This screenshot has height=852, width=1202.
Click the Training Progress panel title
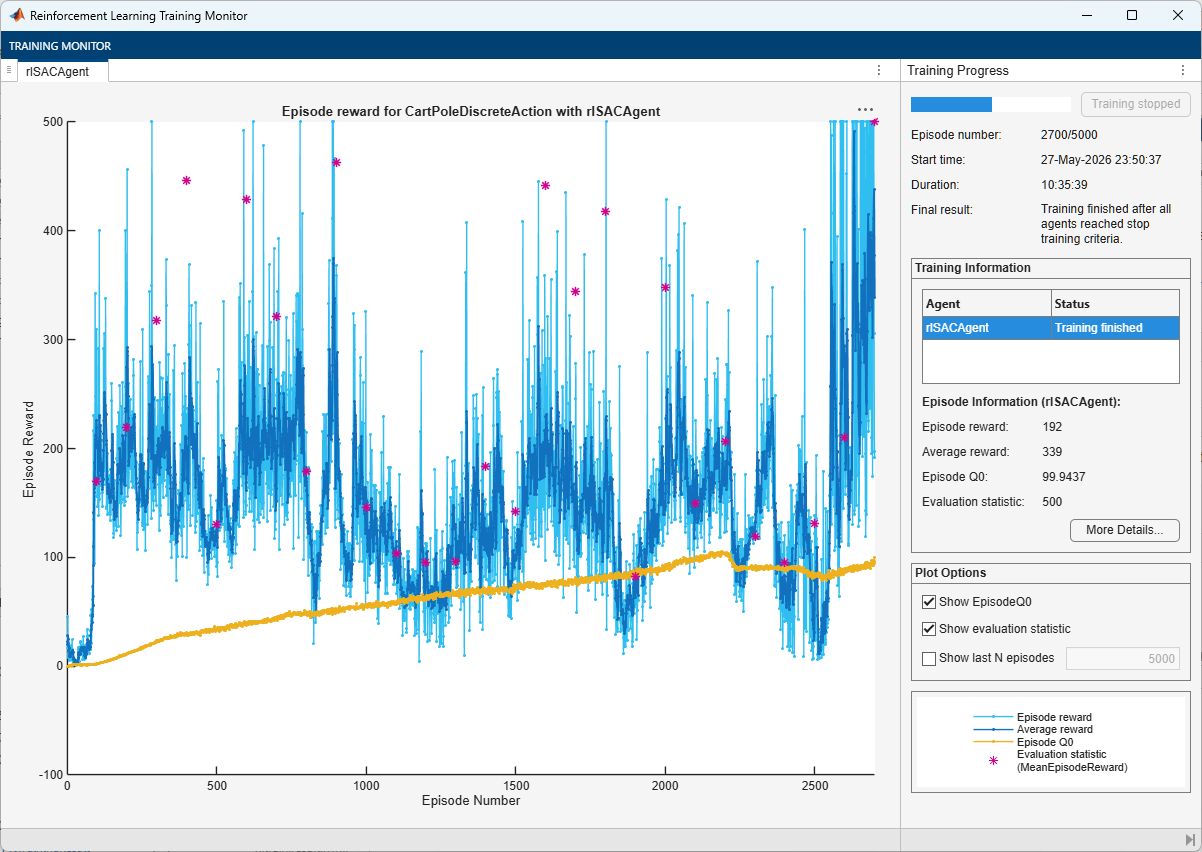pyautogui.click(x=958, y=71)
